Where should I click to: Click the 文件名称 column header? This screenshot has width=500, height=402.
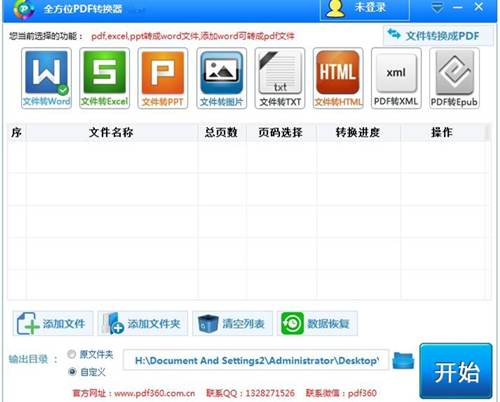[112, 132]
